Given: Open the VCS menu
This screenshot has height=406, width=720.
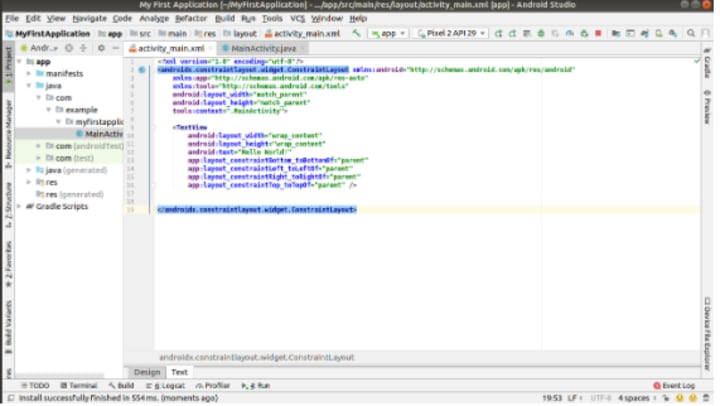Looking at the screenshot, I should point(297,18).
